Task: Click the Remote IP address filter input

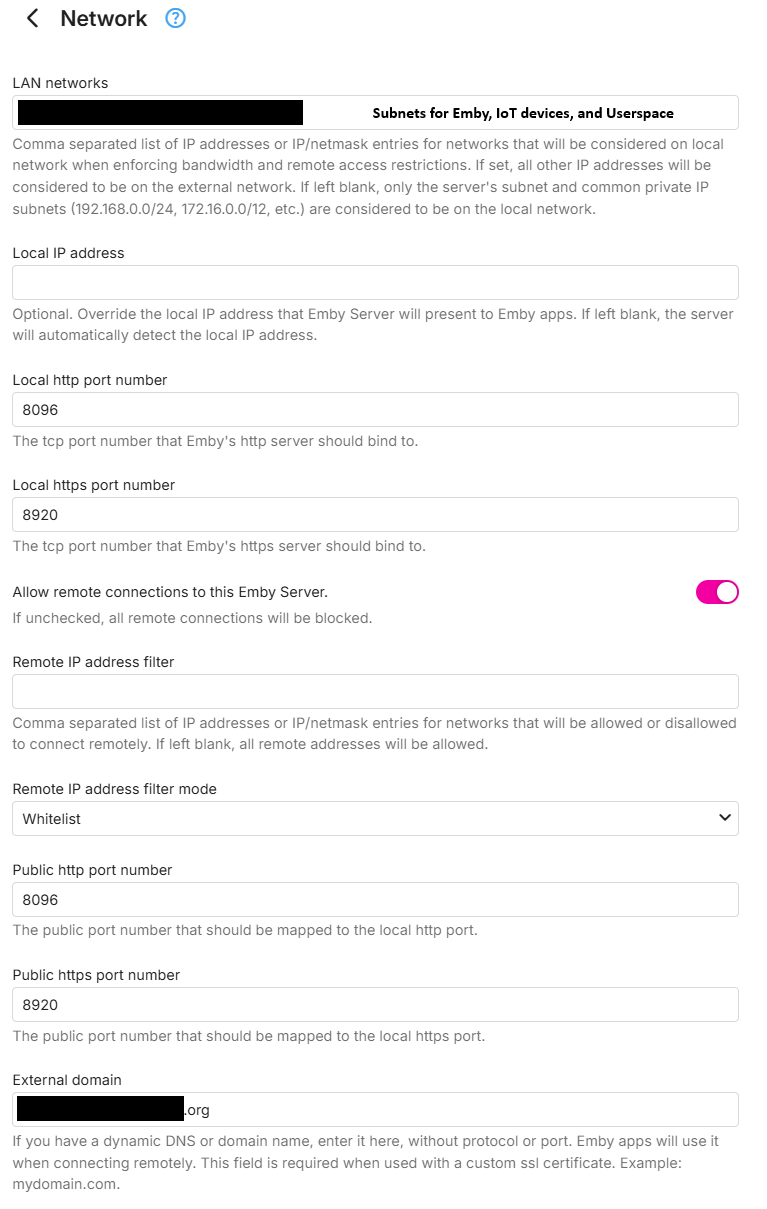Action: 375,691
